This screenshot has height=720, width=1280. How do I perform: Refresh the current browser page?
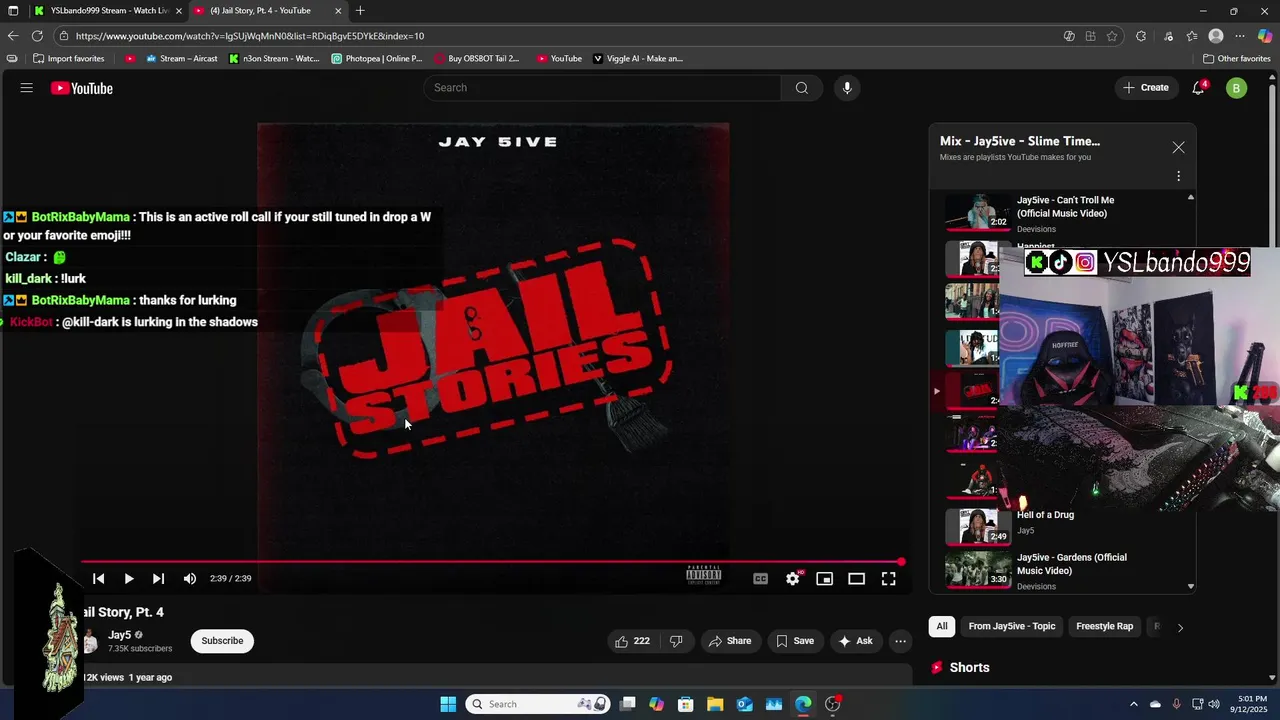click(37, 36)
